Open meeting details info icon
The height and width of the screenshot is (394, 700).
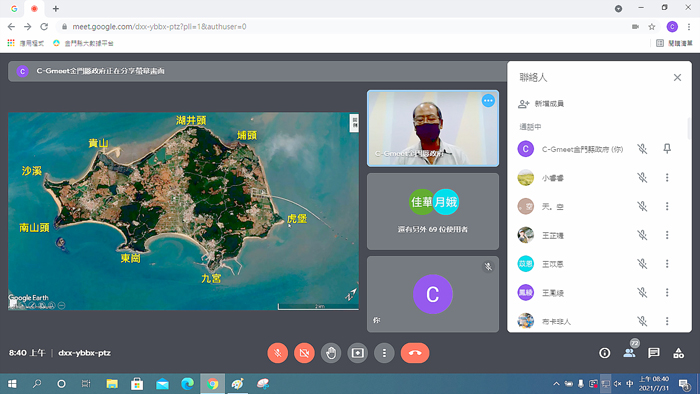(604, 353)
